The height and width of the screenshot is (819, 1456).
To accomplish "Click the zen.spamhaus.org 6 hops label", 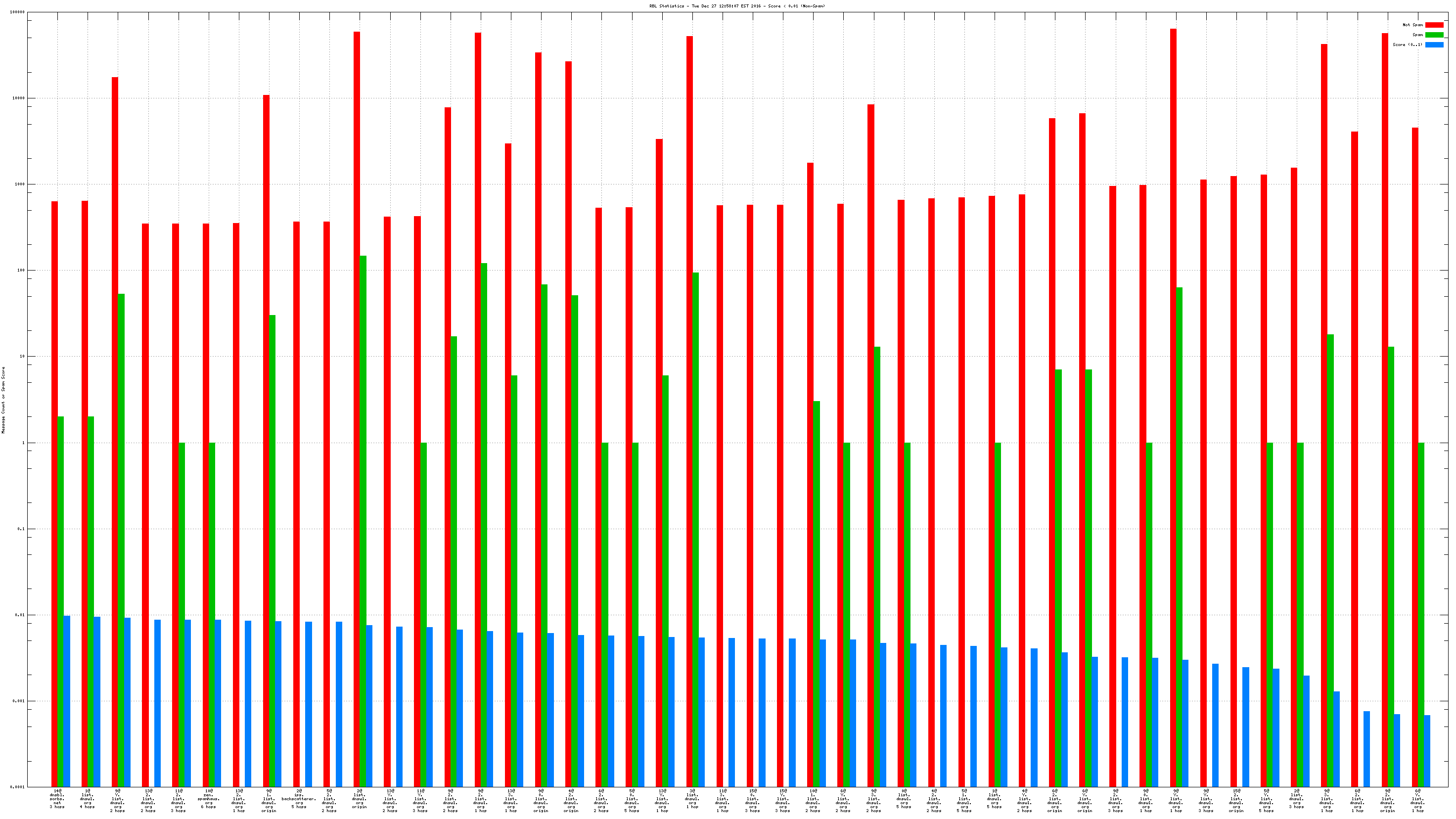I will pyautogui.click(x=209, y=798).
